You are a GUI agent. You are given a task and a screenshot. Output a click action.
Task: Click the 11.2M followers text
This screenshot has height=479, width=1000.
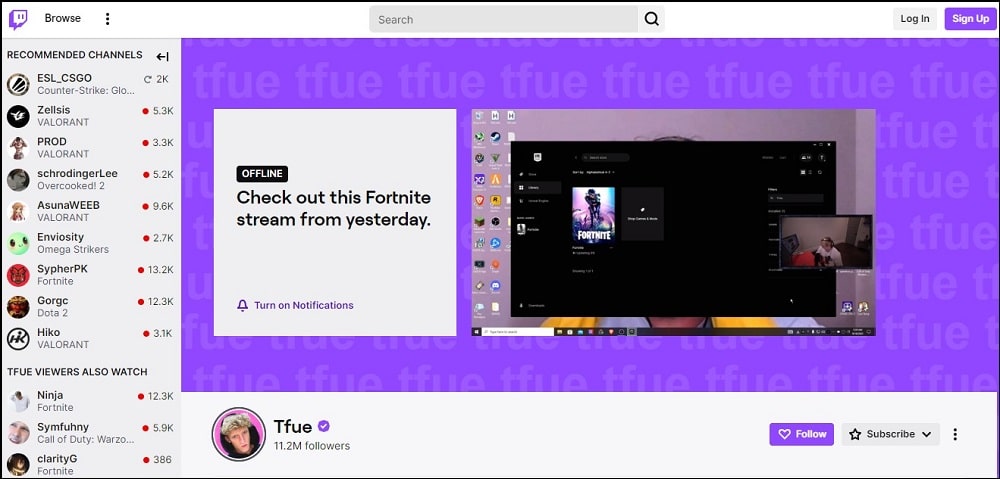pyautogui.click(x=312, y=446)
